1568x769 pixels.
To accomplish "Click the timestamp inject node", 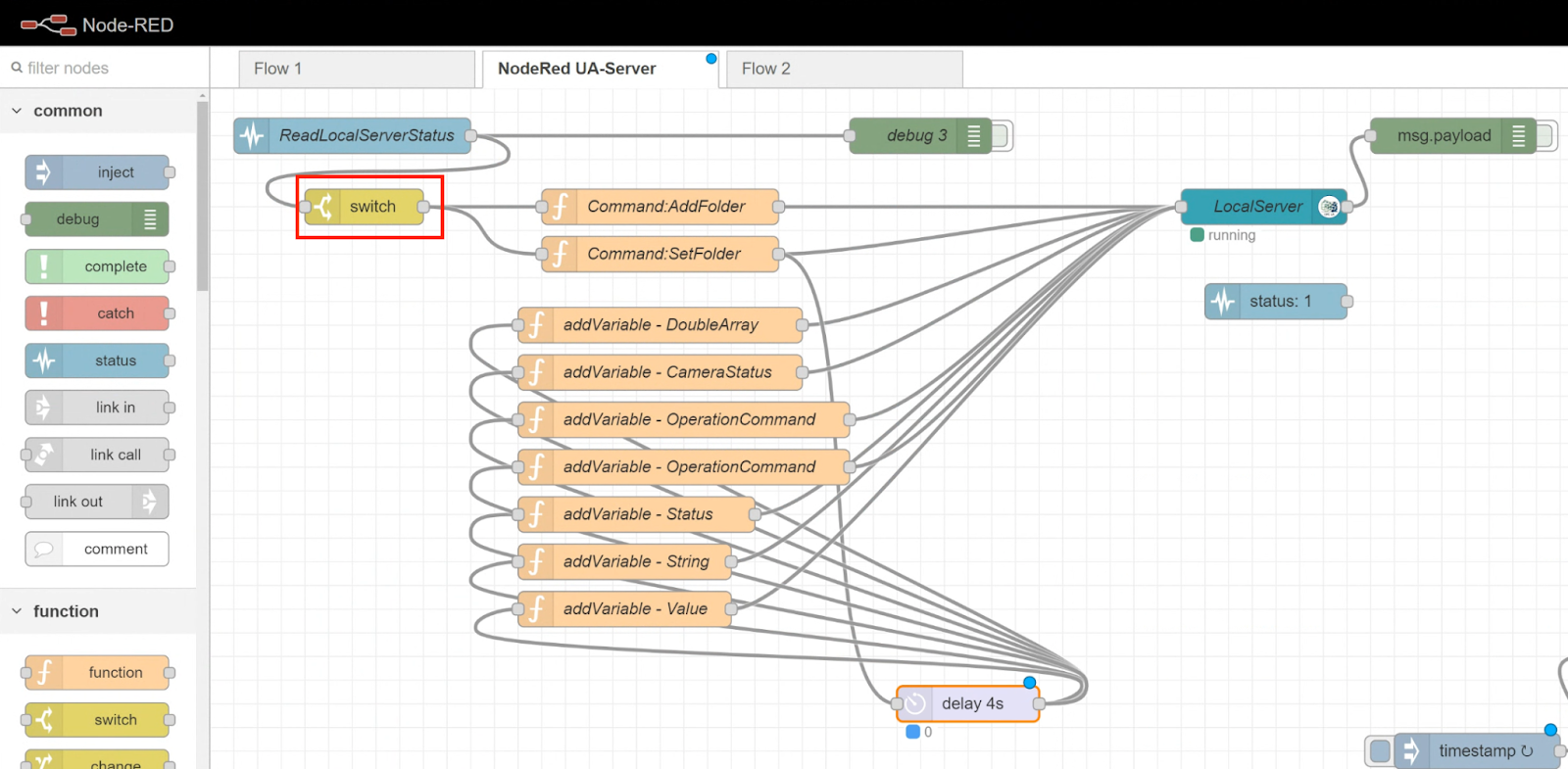I will pyautogui.click(x=1477, y=751).
